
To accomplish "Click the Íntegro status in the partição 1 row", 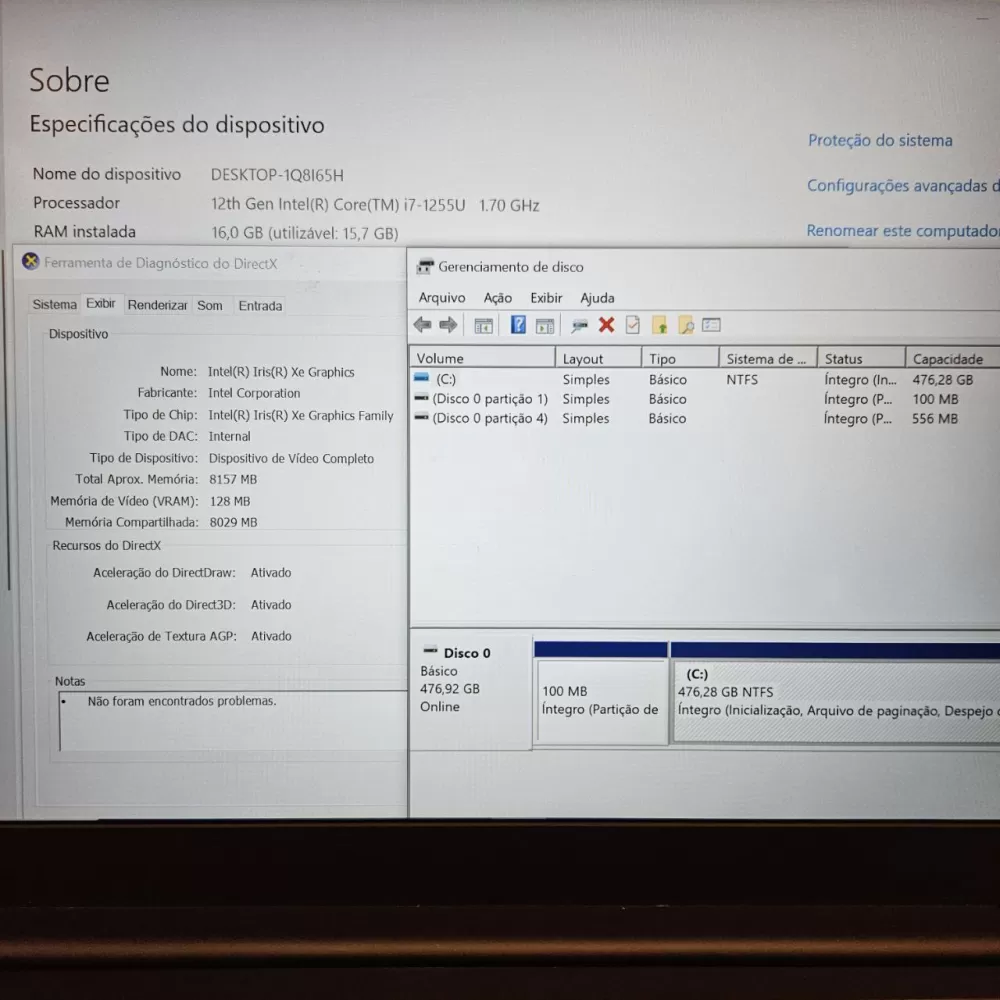I will coord(858,399).
